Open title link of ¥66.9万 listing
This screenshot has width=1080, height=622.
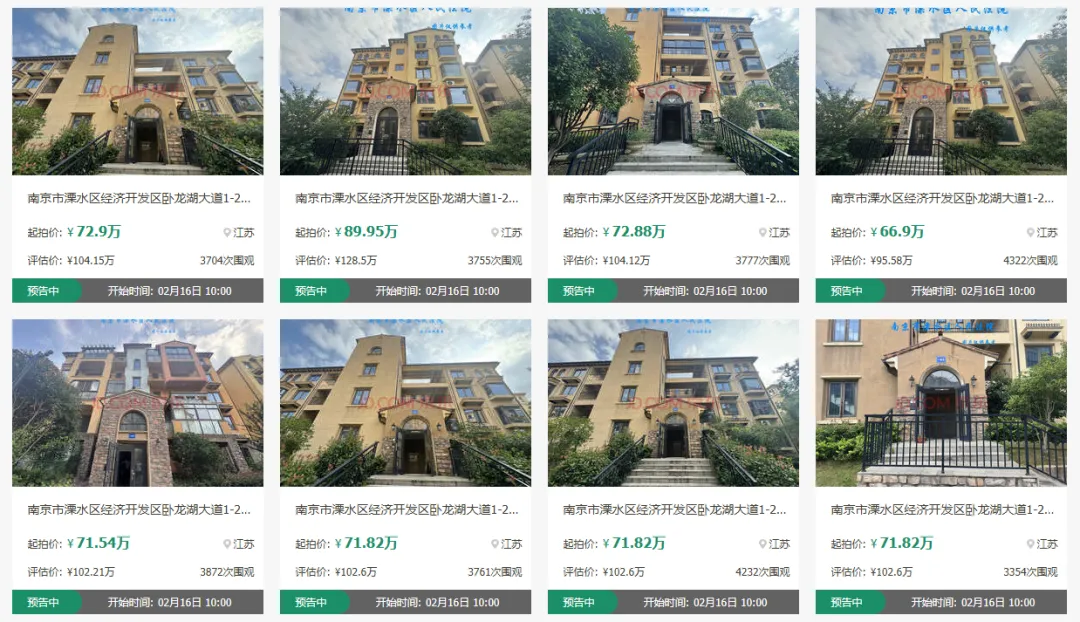[x=942, y=198]
